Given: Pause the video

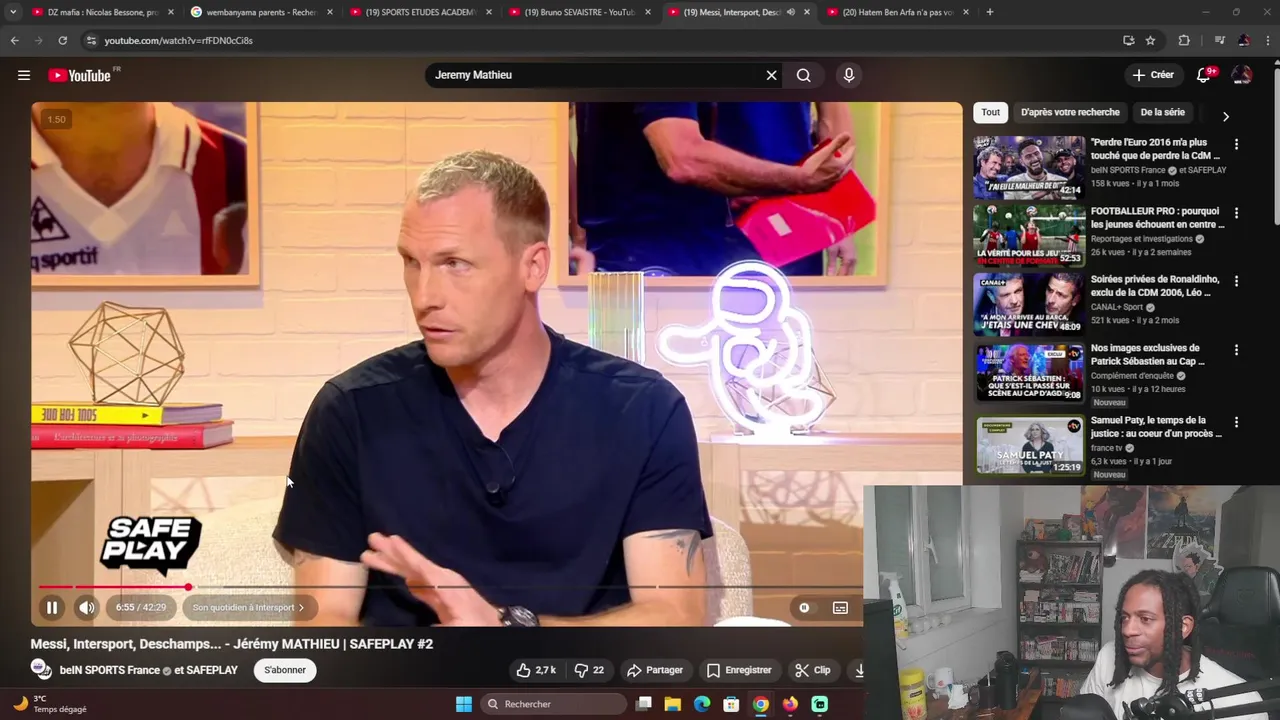Looking at the screenshot, I should [52, 607].
